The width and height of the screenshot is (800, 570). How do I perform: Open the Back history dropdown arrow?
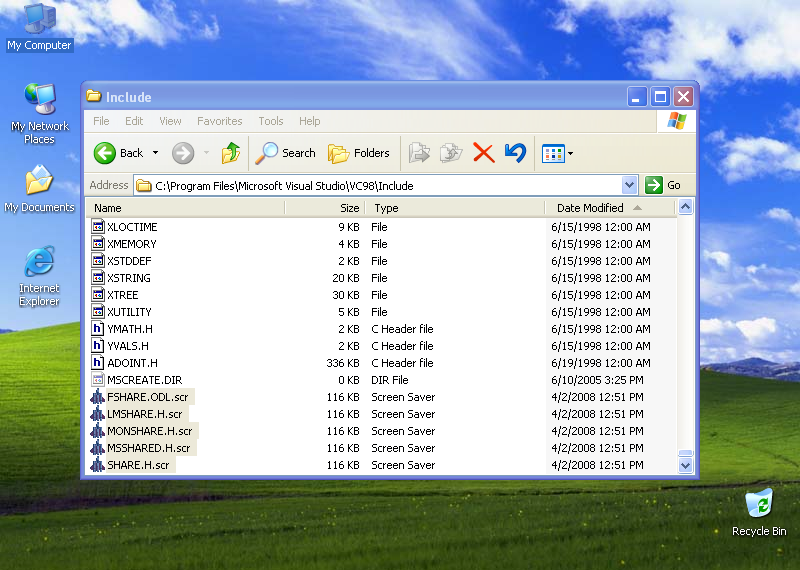tap(156, 153)
